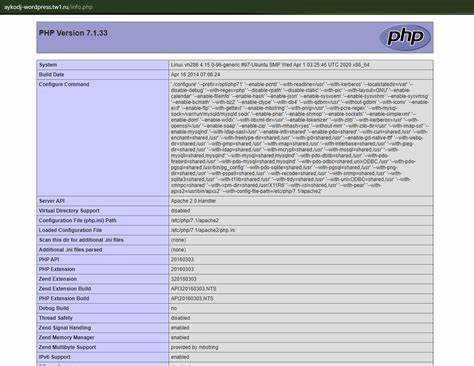Screen dimensions: 474x366
Task: Click the page URL ending in info.php
Action: point(48,7)
